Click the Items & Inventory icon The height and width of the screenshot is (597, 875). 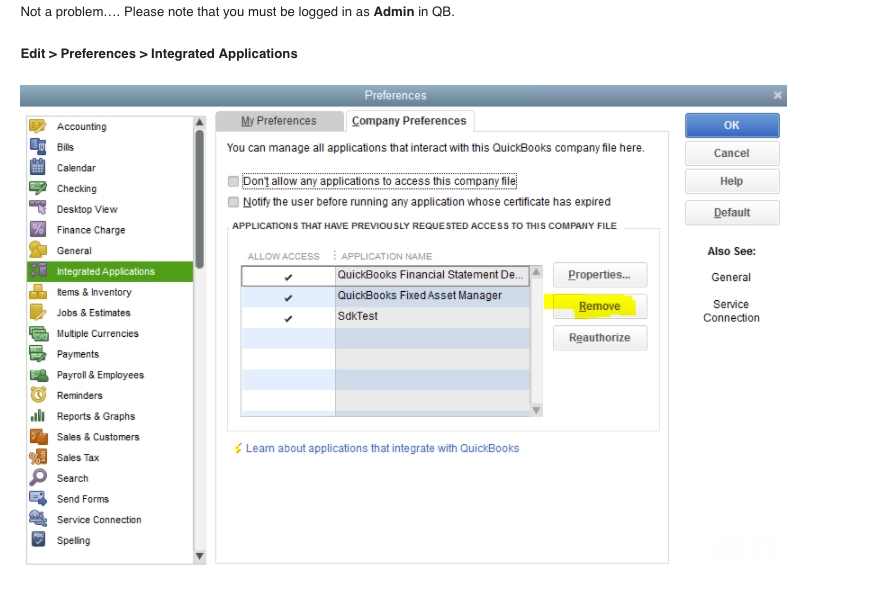[38, 292]
